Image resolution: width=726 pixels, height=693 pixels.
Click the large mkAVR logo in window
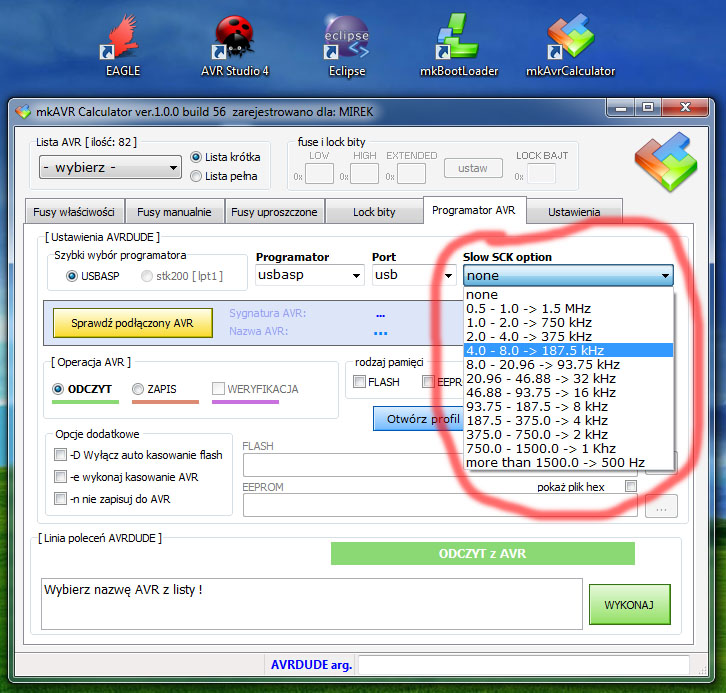[666, 162]
